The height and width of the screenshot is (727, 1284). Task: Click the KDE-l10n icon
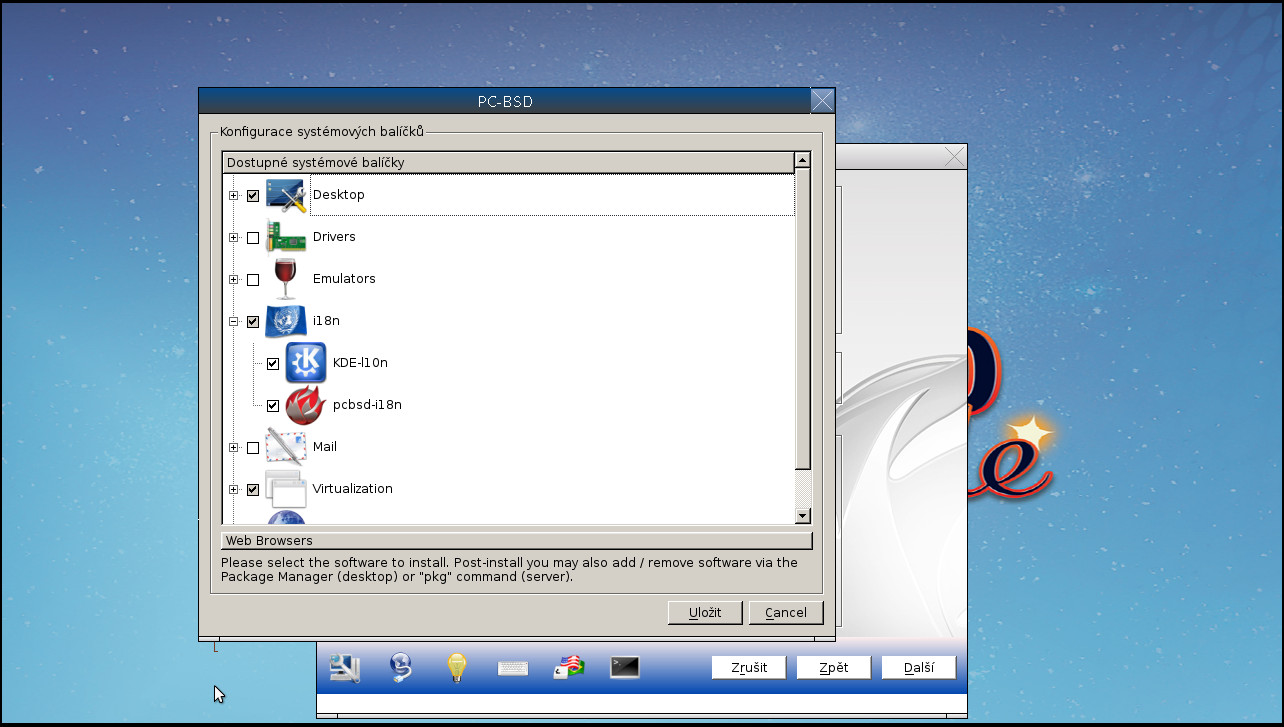pos(305,363)
